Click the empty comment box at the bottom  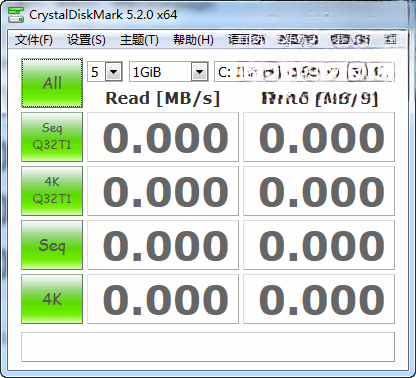point(208,347)
